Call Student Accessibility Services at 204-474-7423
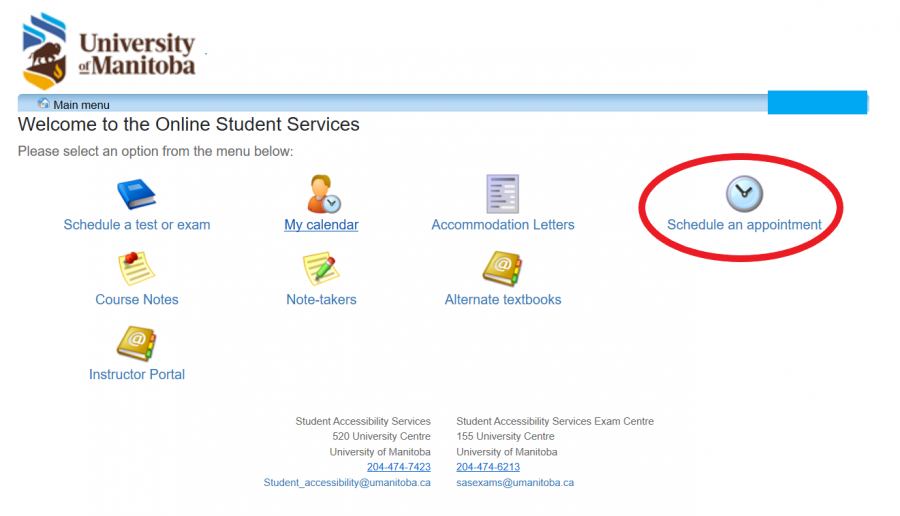The height and width of the screenshot is (516, 900). pos(398,467)
